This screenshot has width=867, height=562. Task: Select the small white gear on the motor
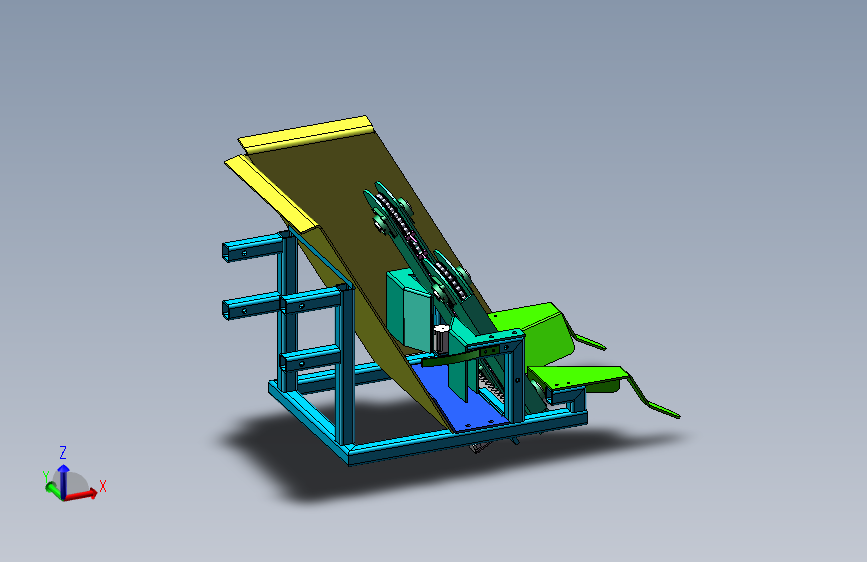[x=441, y=330]
